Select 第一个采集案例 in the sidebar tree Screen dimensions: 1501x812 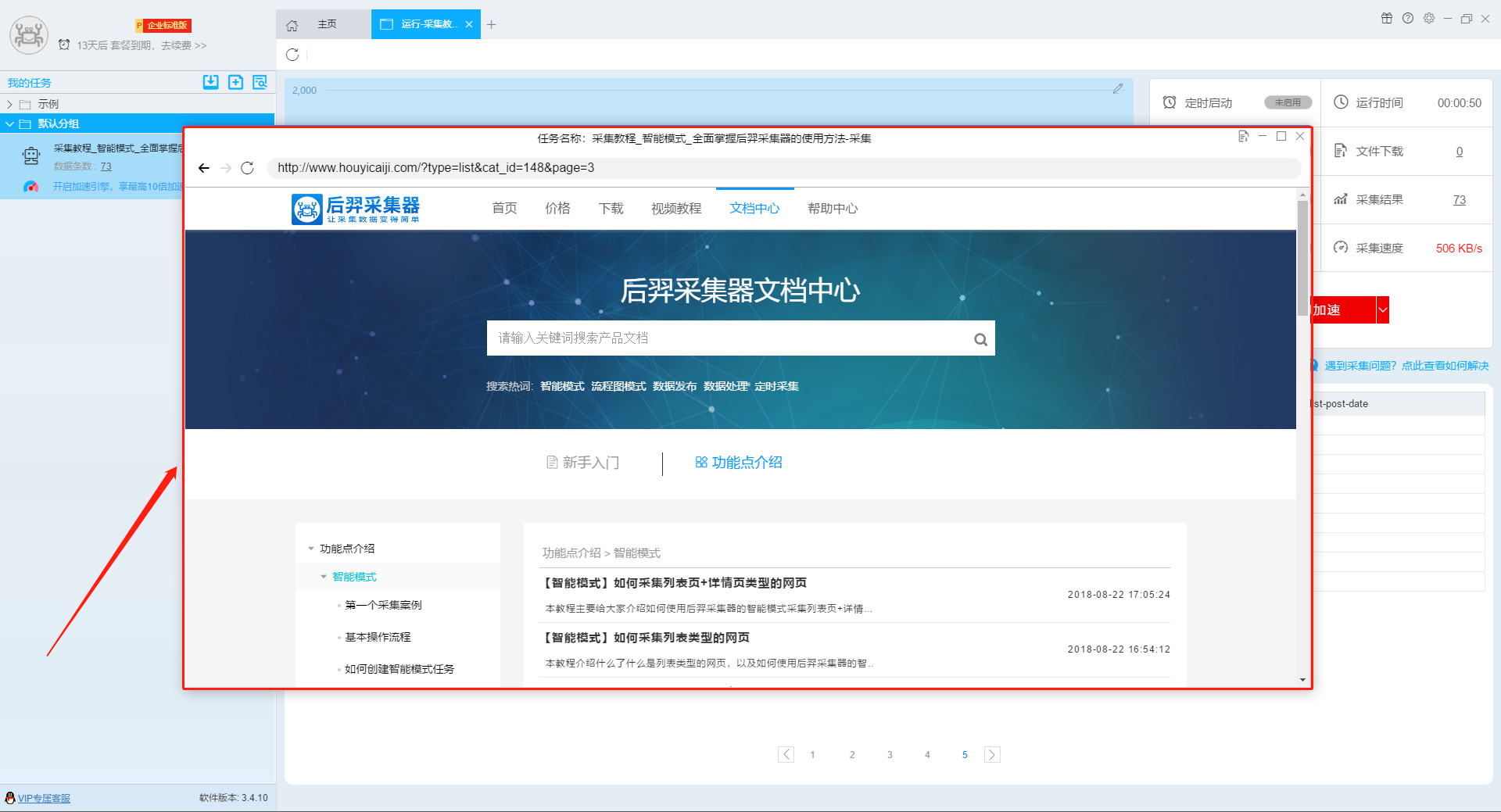coord(383,605)
